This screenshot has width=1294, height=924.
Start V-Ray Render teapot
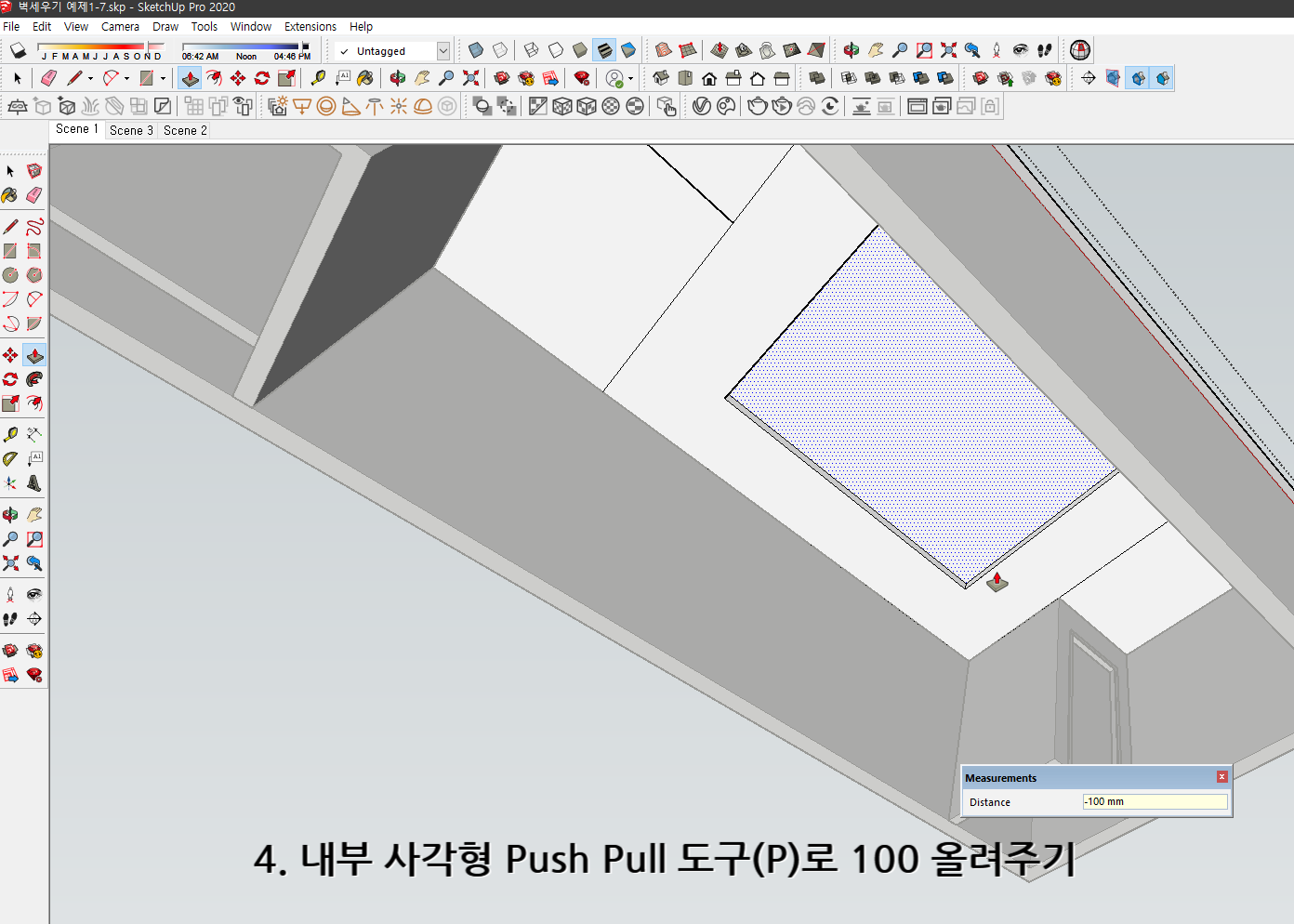[x=758, y=106]
